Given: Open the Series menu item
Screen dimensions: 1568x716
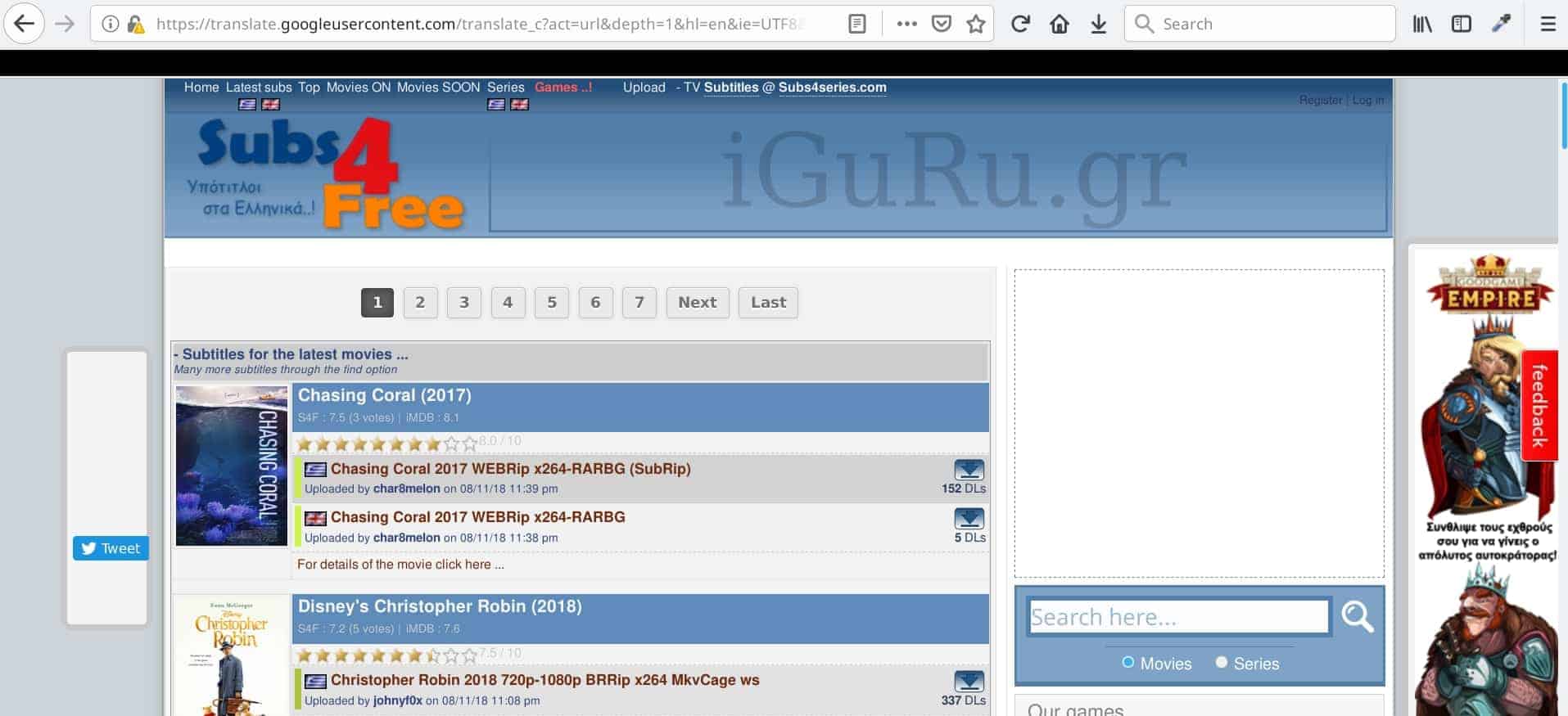Looking at the screenshot, I should (506, 88).
